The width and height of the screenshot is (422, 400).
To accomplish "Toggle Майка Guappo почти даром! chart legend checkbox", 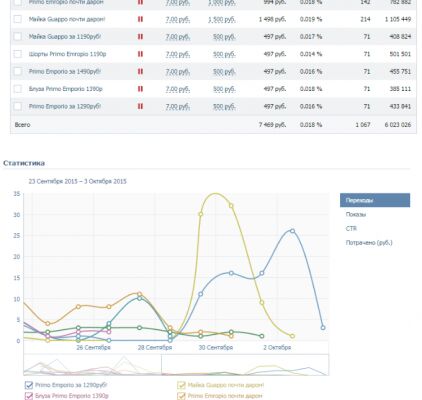I will pos(181,385).
